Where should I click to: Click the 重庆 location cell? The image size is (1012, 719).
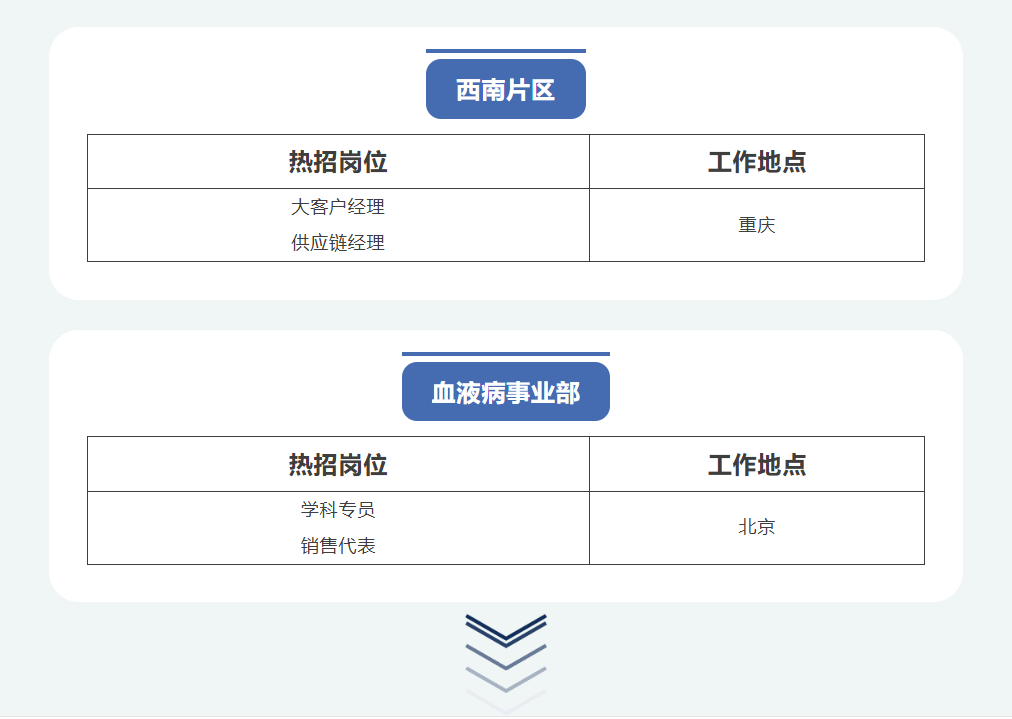756,225
